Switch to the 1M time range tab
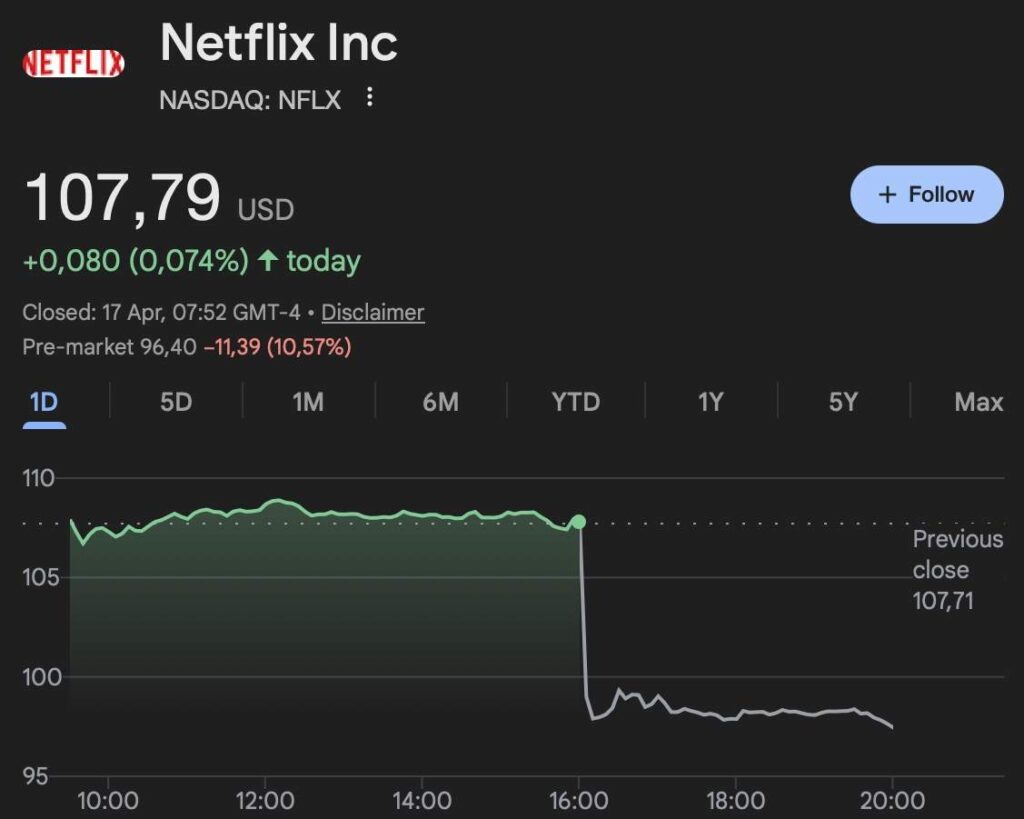1024x819 pixels. (308, 402)
